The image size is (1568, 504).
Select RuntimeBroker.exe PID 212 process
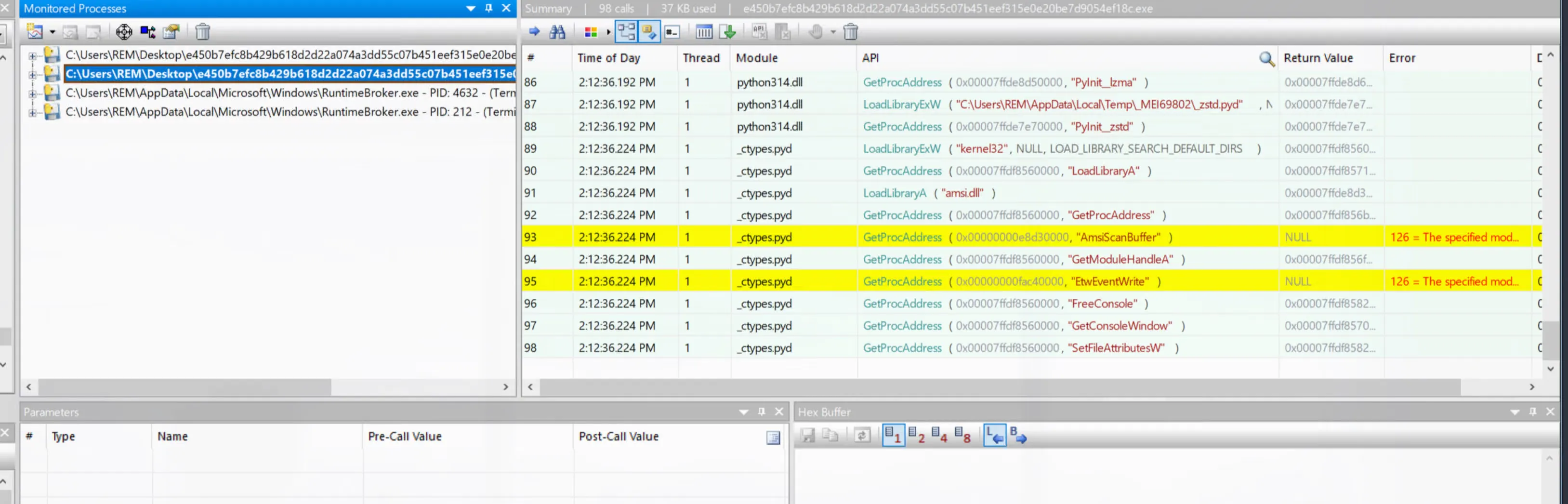click(290, 112)
